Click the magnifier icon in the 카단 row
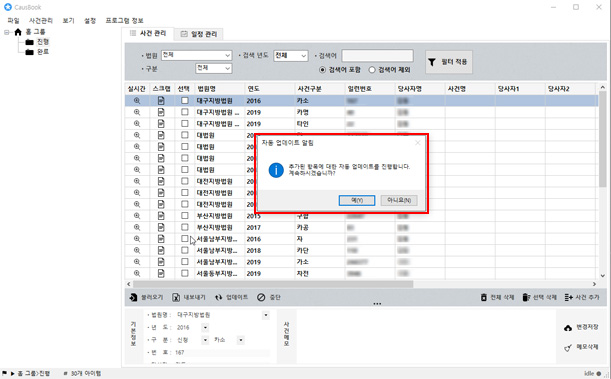The width and height of the screenshot is (611, 379). [x=137, y=250]
